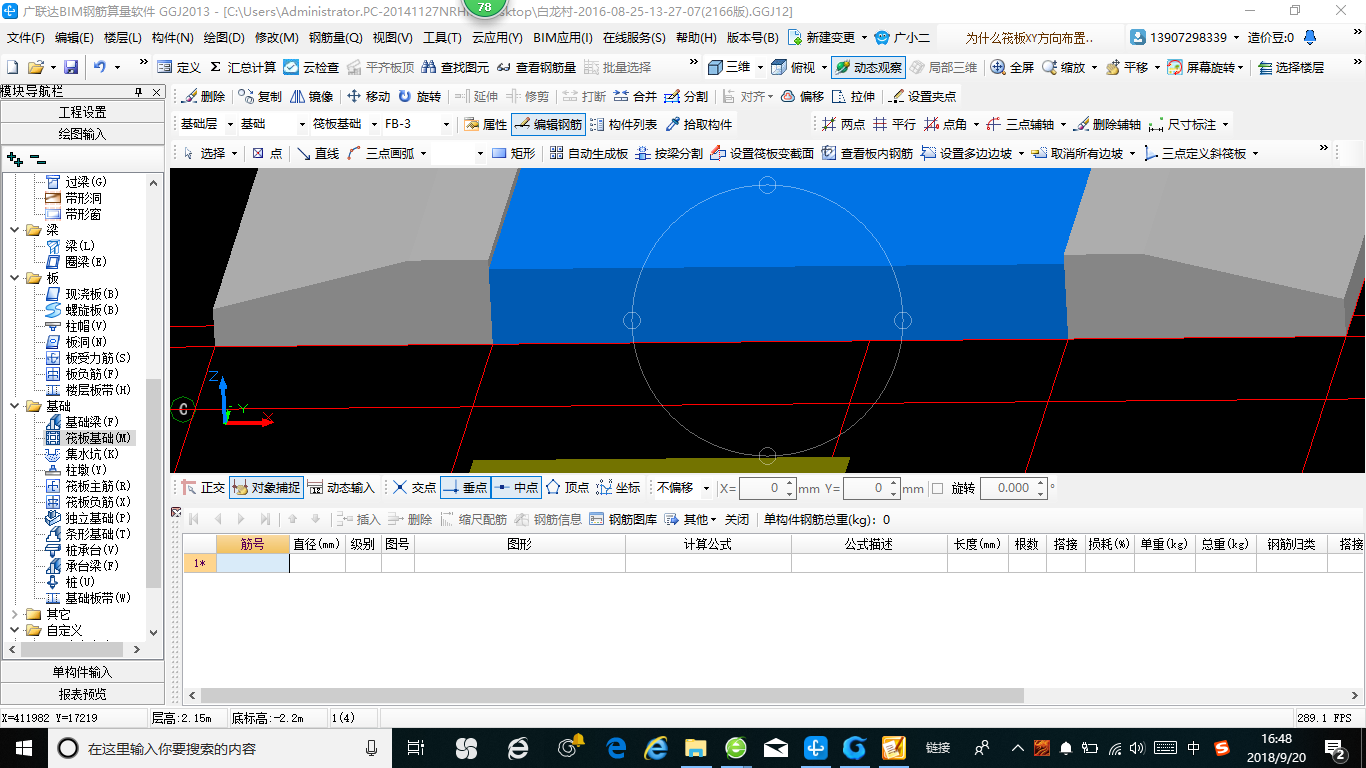This screenshot has width=1366, height=768.
Task: Open the FB-3 component dropdown
Action: click(446, 124)
